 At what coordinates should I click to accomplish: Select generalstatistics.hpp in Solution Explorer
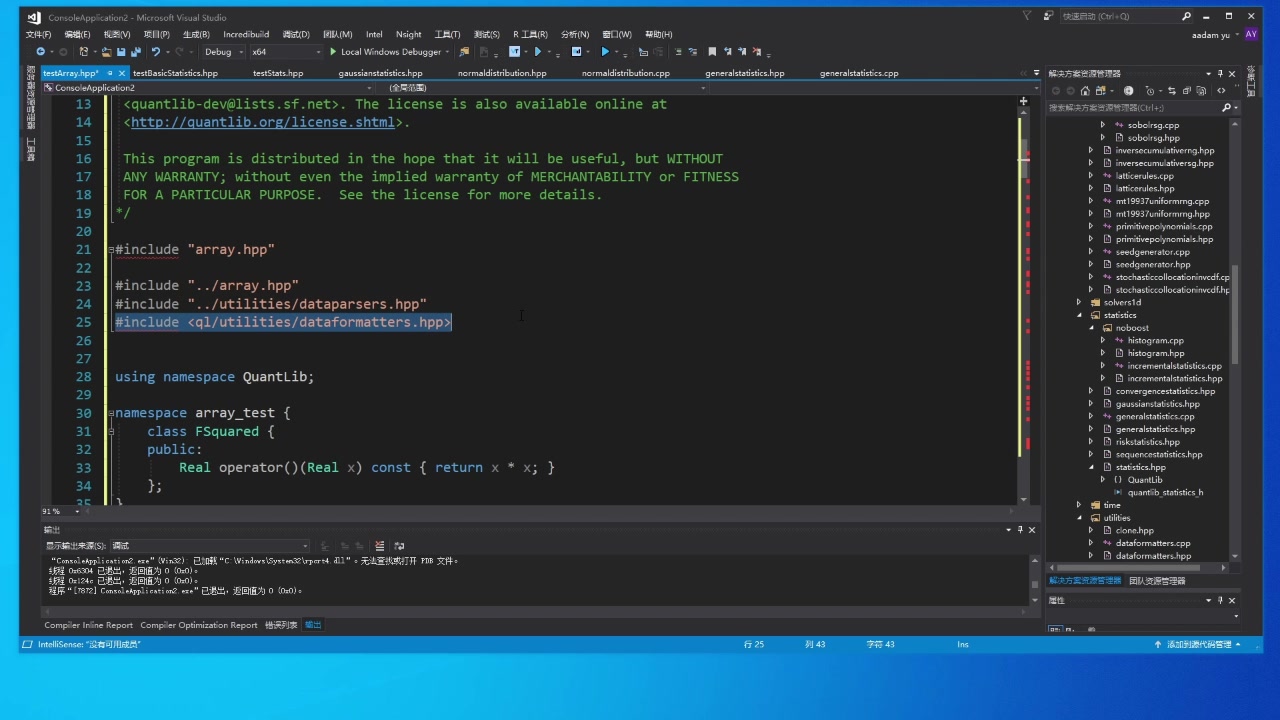[1155, 429]
